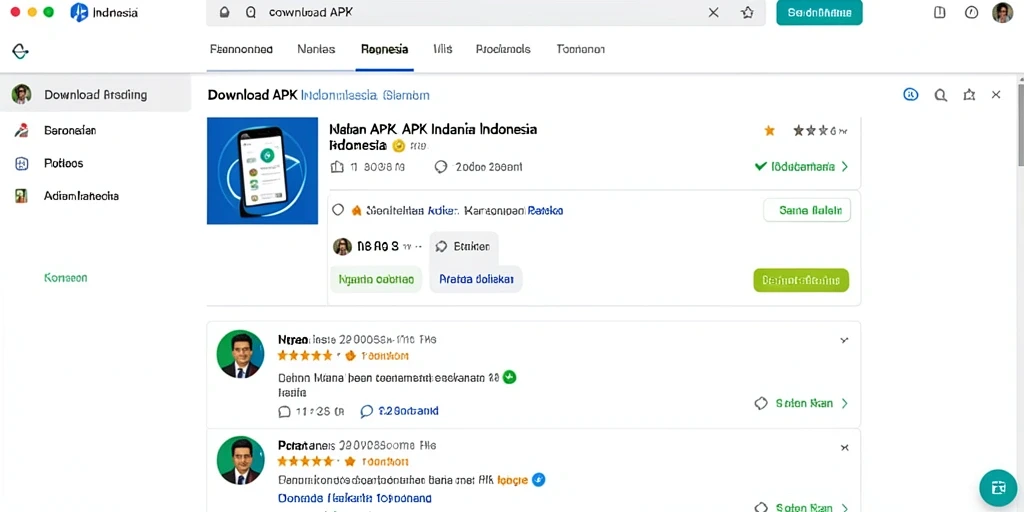
Task: Click the blue circular icon beside the header search
Action: click(x=910, y=95)
